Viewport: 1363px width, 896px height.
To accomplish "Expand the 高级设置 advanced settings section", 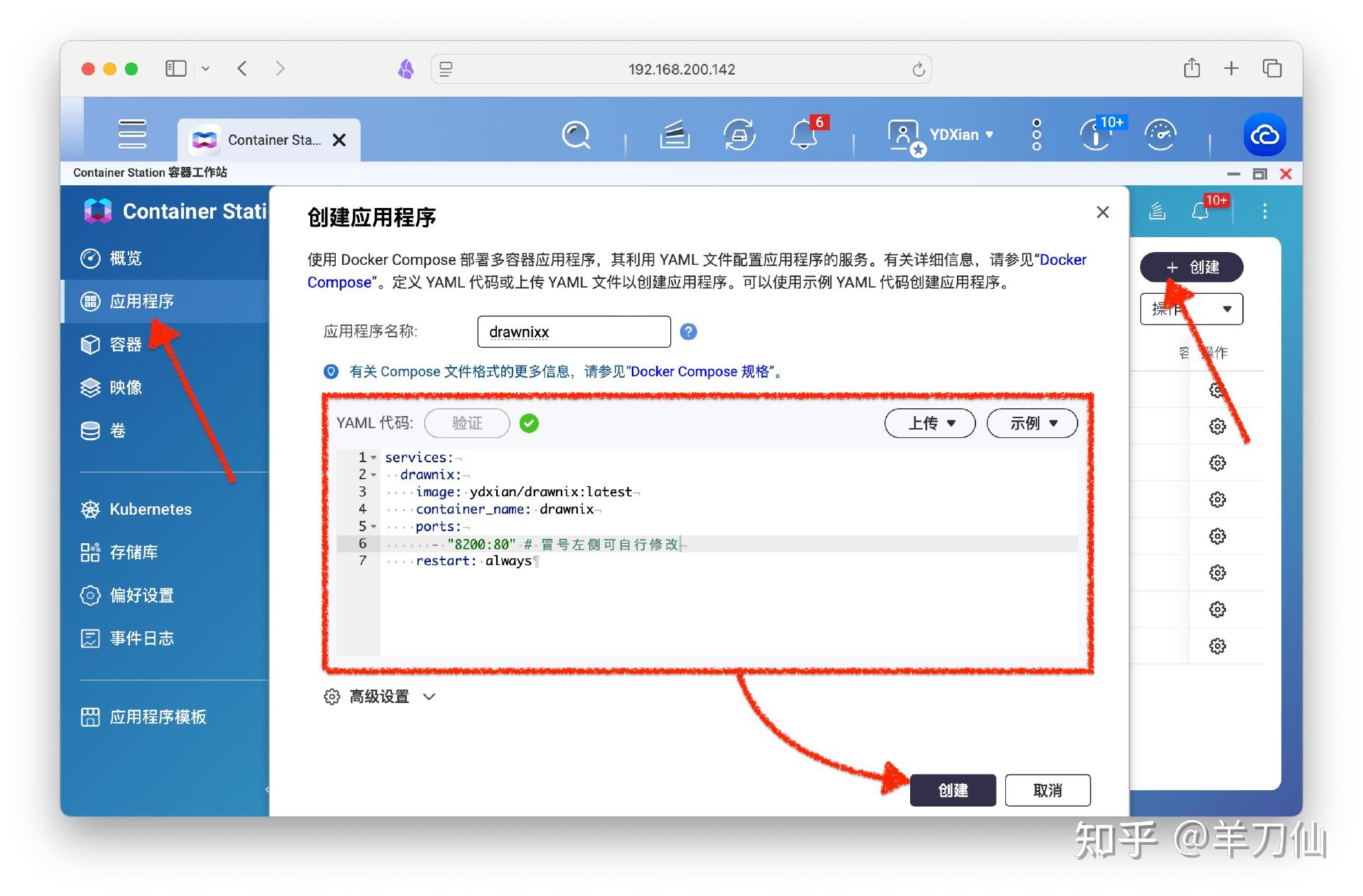I will 378,696.
